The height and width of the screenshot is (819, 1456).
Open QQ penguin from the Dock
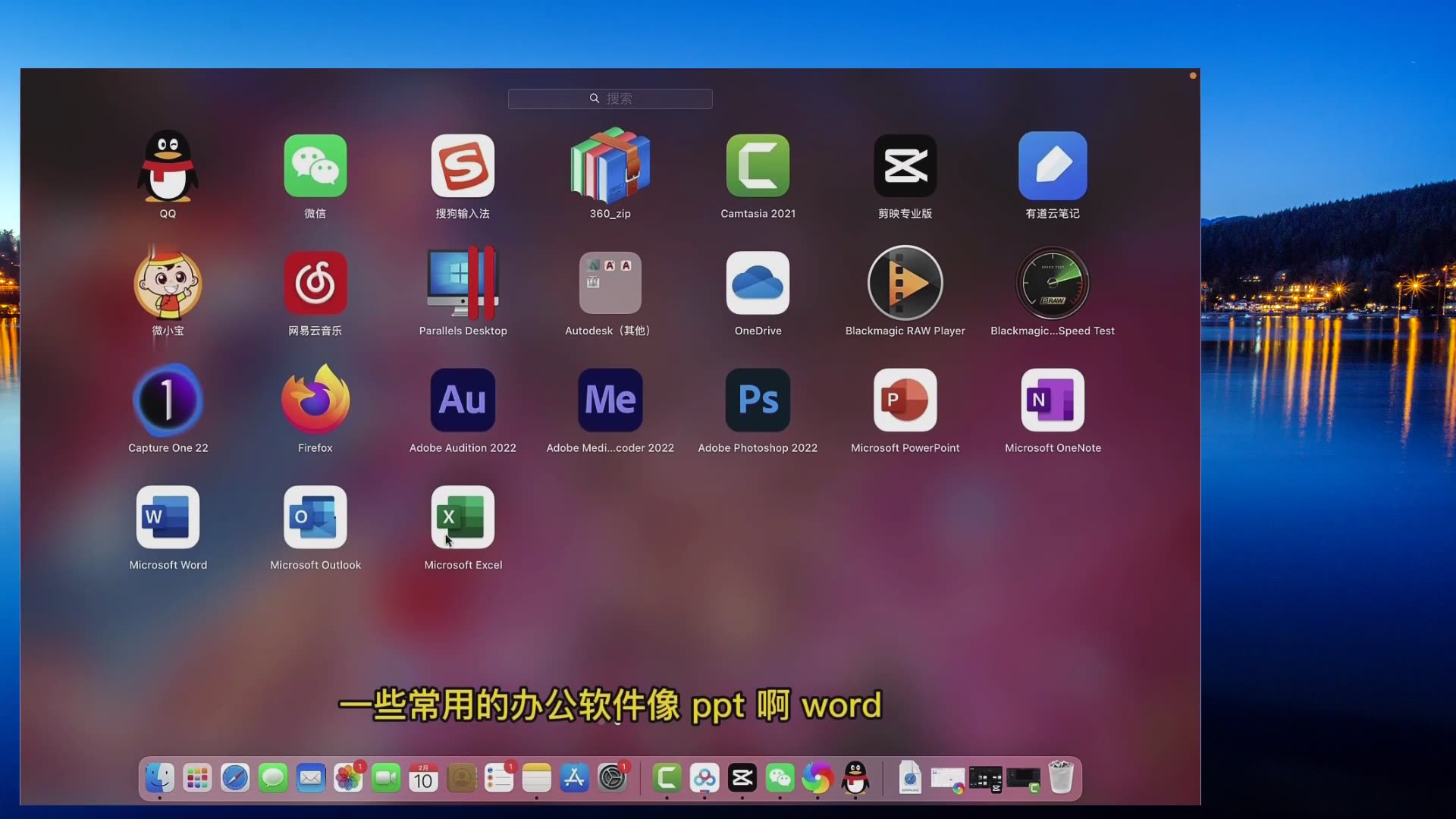[855, 777]
